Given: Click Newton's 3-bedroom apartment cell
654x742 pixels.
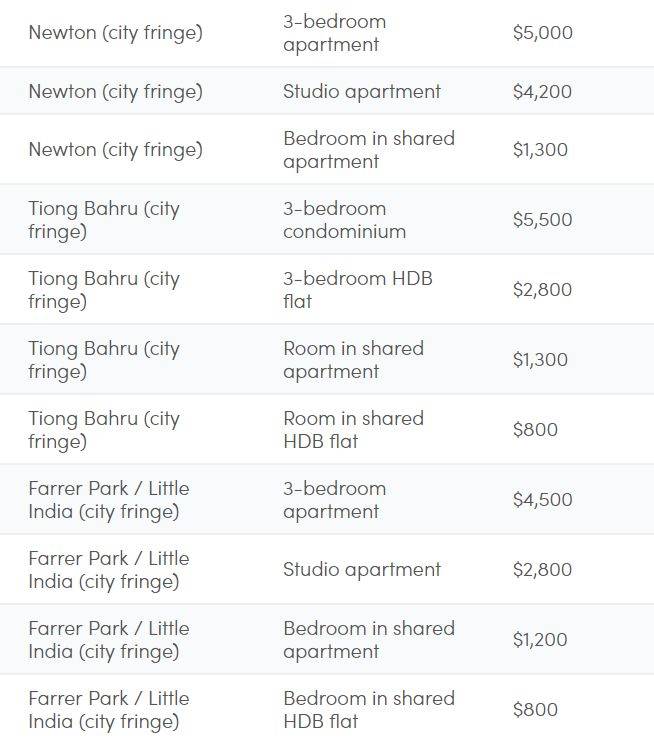Looking at the screenshot, I should pyautogui.click(x=334, y=33).
